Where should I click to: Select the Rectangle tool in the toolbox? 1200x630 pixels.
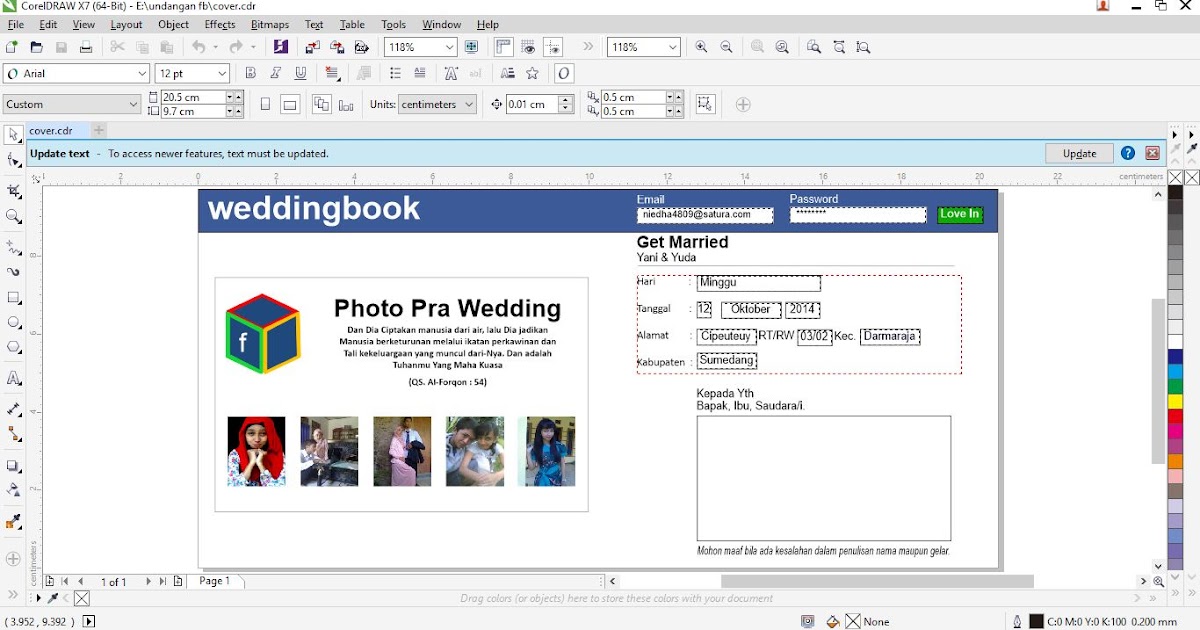(x=14, y=298)
